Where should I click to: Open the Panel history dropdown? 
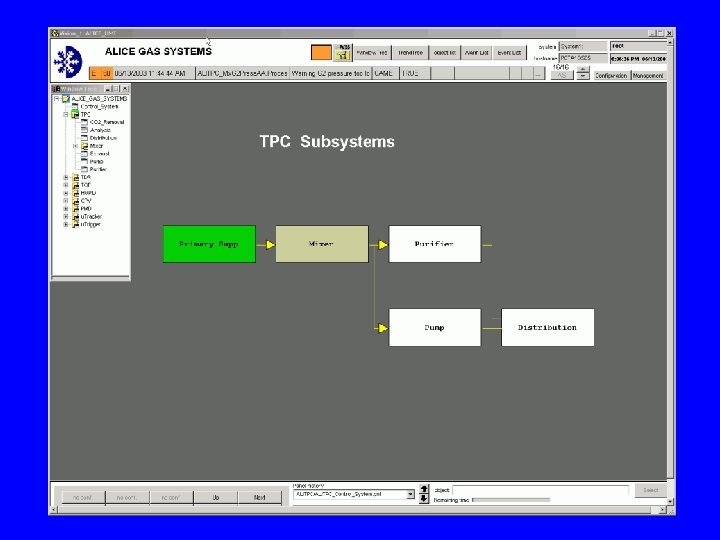point(410,495)
